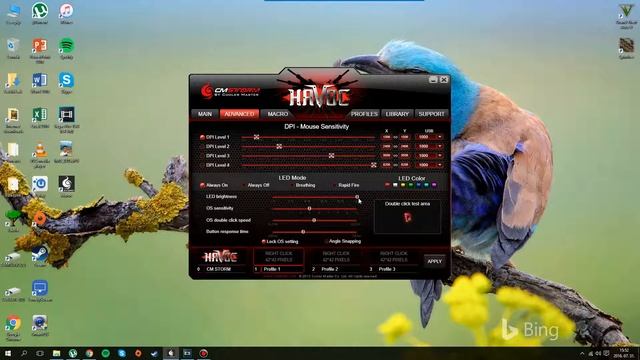Select Profile 2 slot
Image resolution: width=640 pixels, height=360 pixels.
click(x=336, y=260)
